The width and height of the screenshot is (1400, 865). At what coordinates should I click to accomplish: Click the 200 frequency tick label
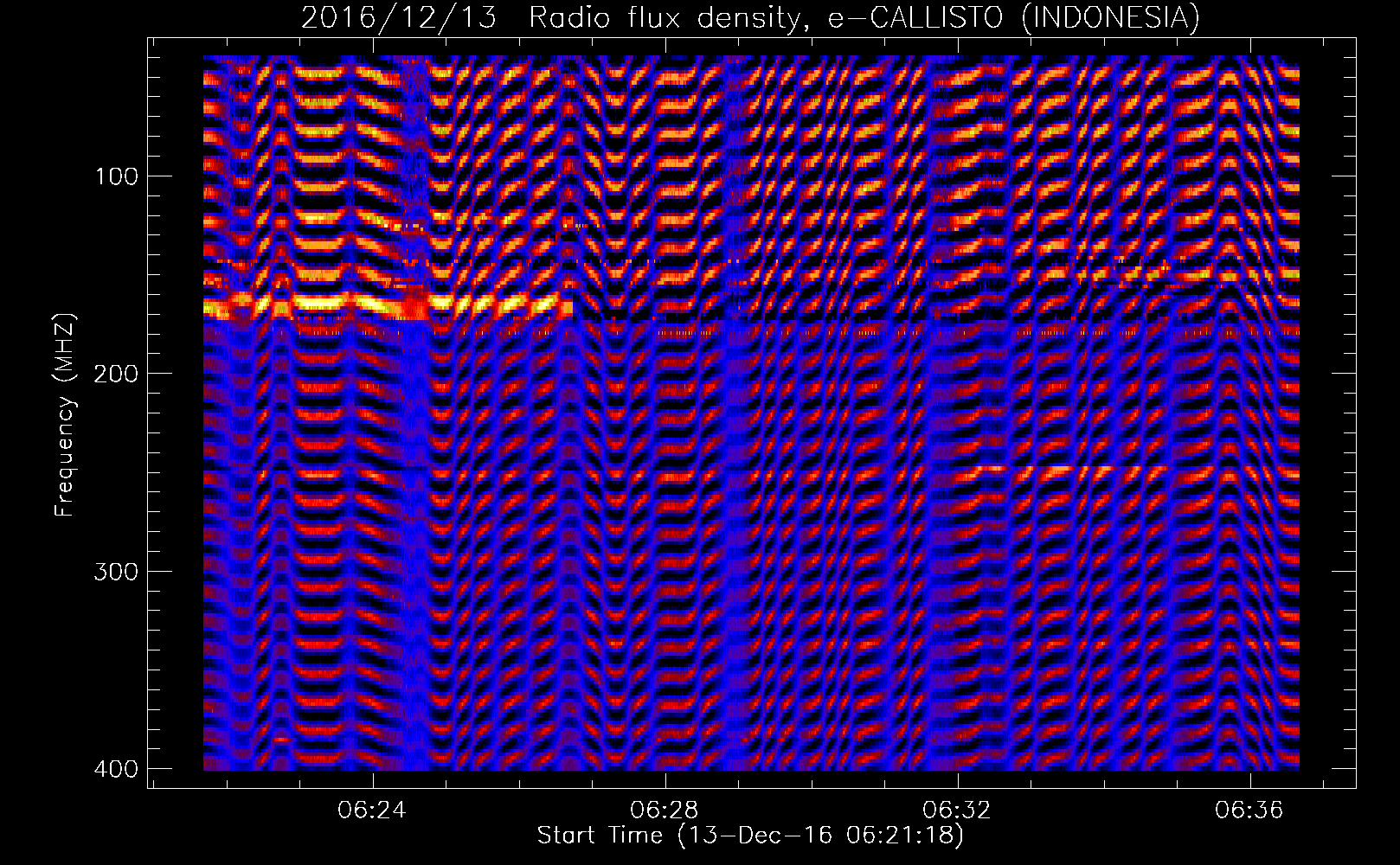(x=115, y=374)
